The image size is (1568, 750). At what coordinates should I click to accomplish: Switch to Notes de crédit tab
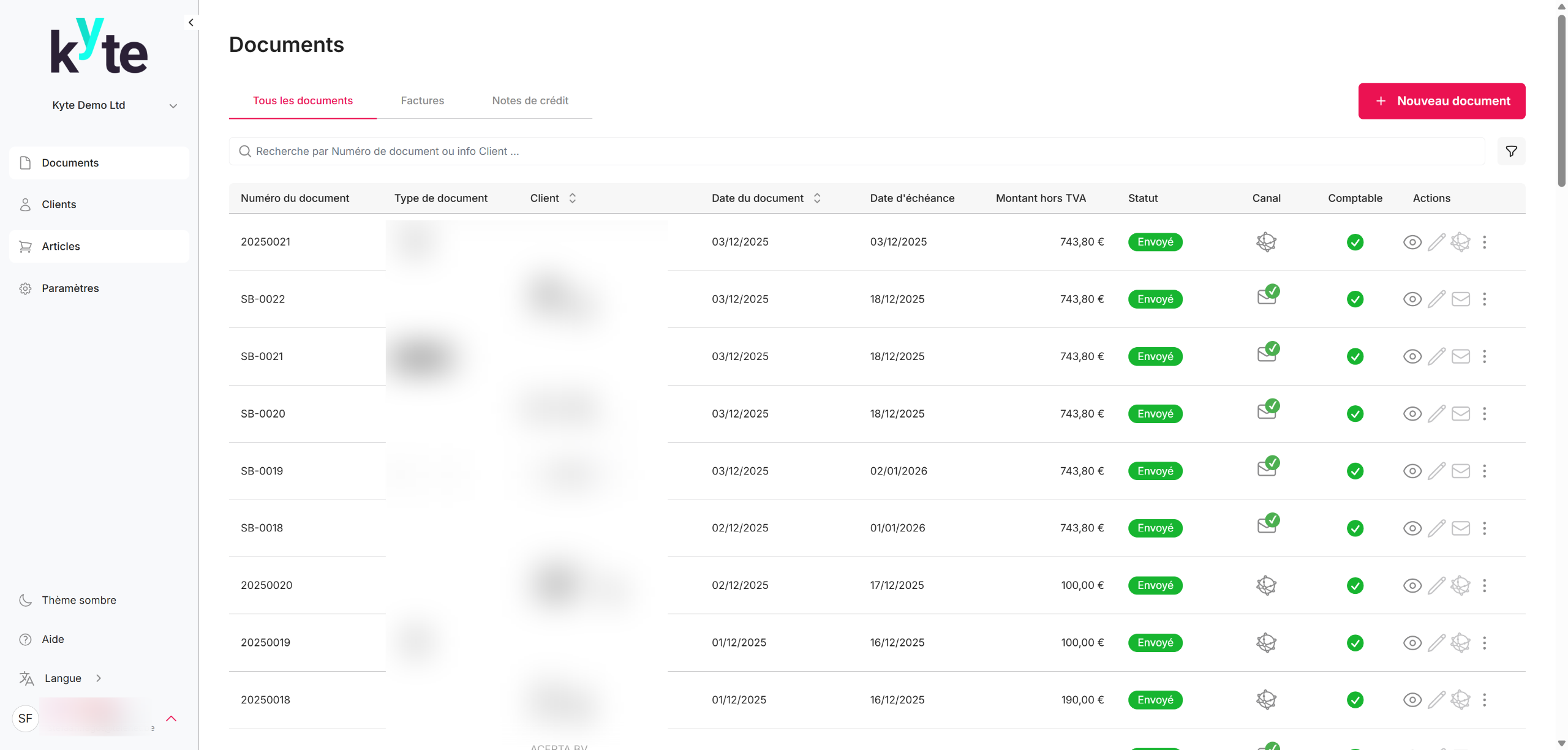point(530,100)
